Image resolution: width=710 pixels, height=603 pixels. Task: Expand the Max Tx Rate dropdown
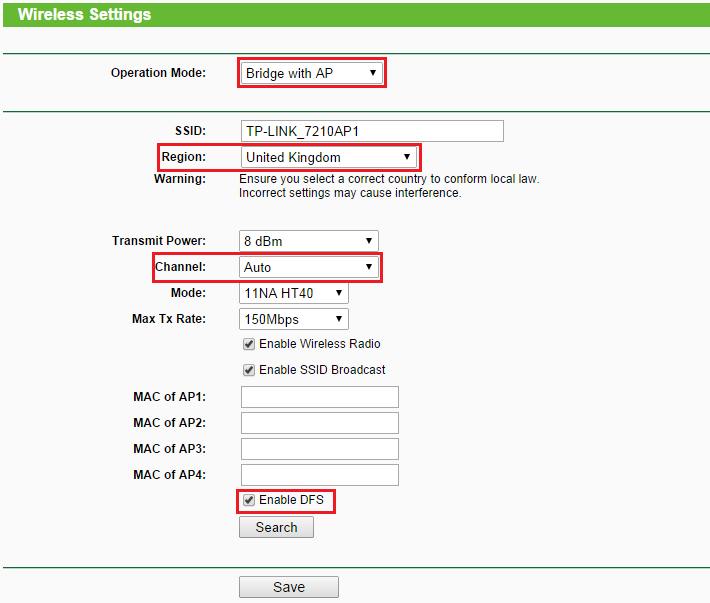point(294,319)
